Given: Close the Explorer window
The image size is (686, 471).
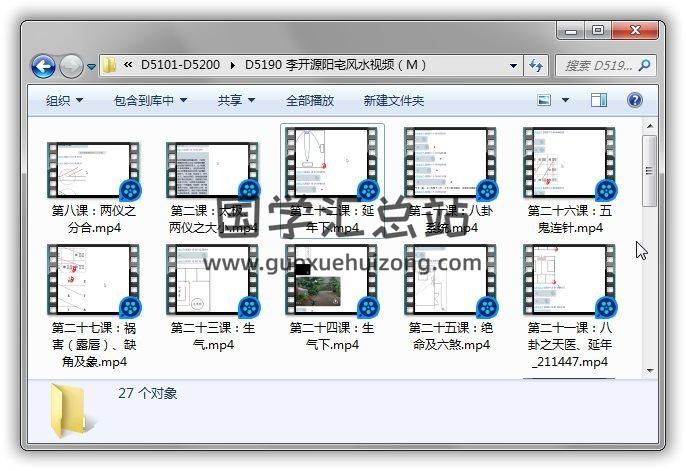Looking at the screenshot, I should point(635,31).
